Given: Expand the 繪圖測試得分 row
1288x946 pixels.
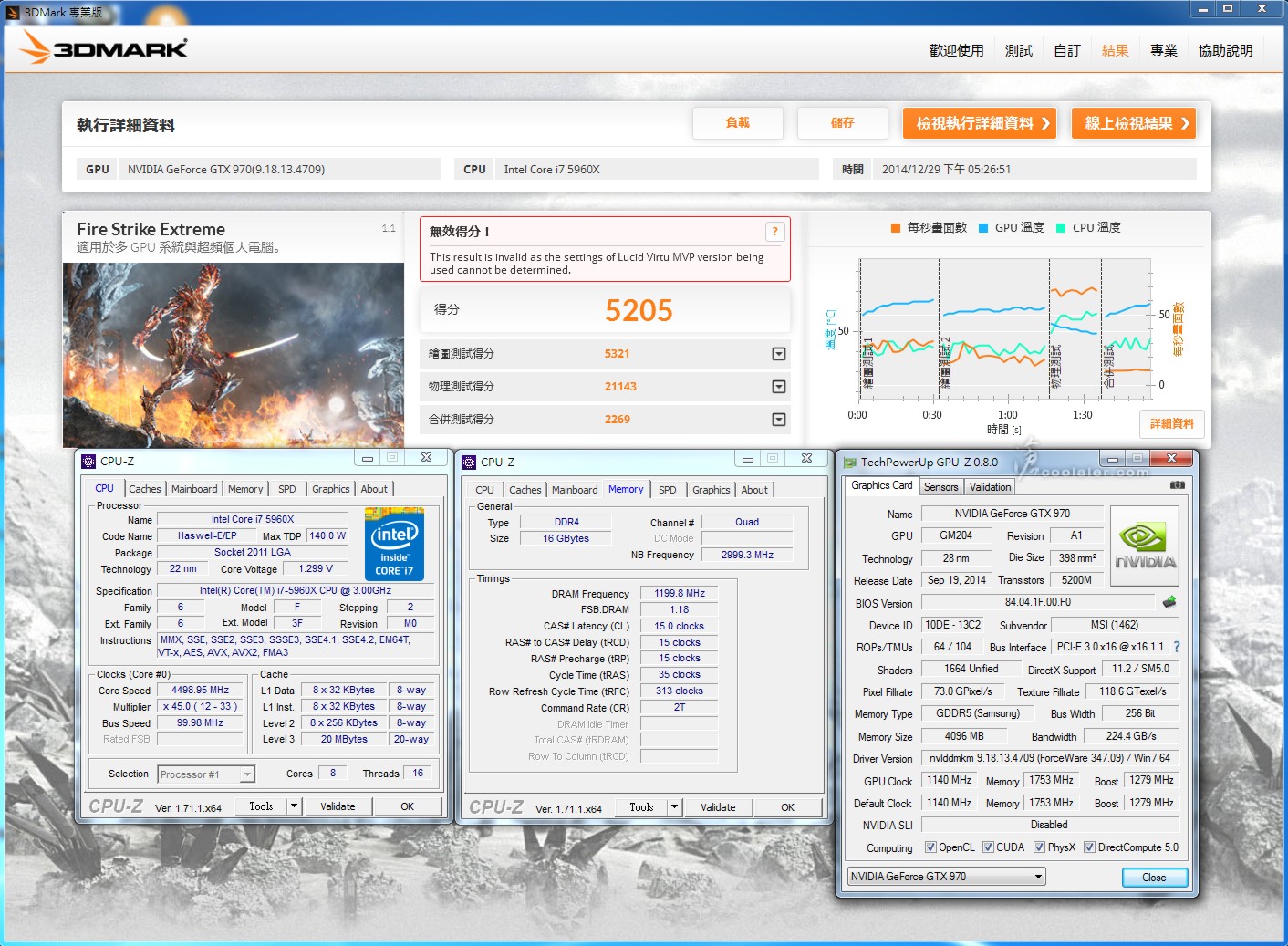Looking at the screenshot, I should click(x=779, y=354).
